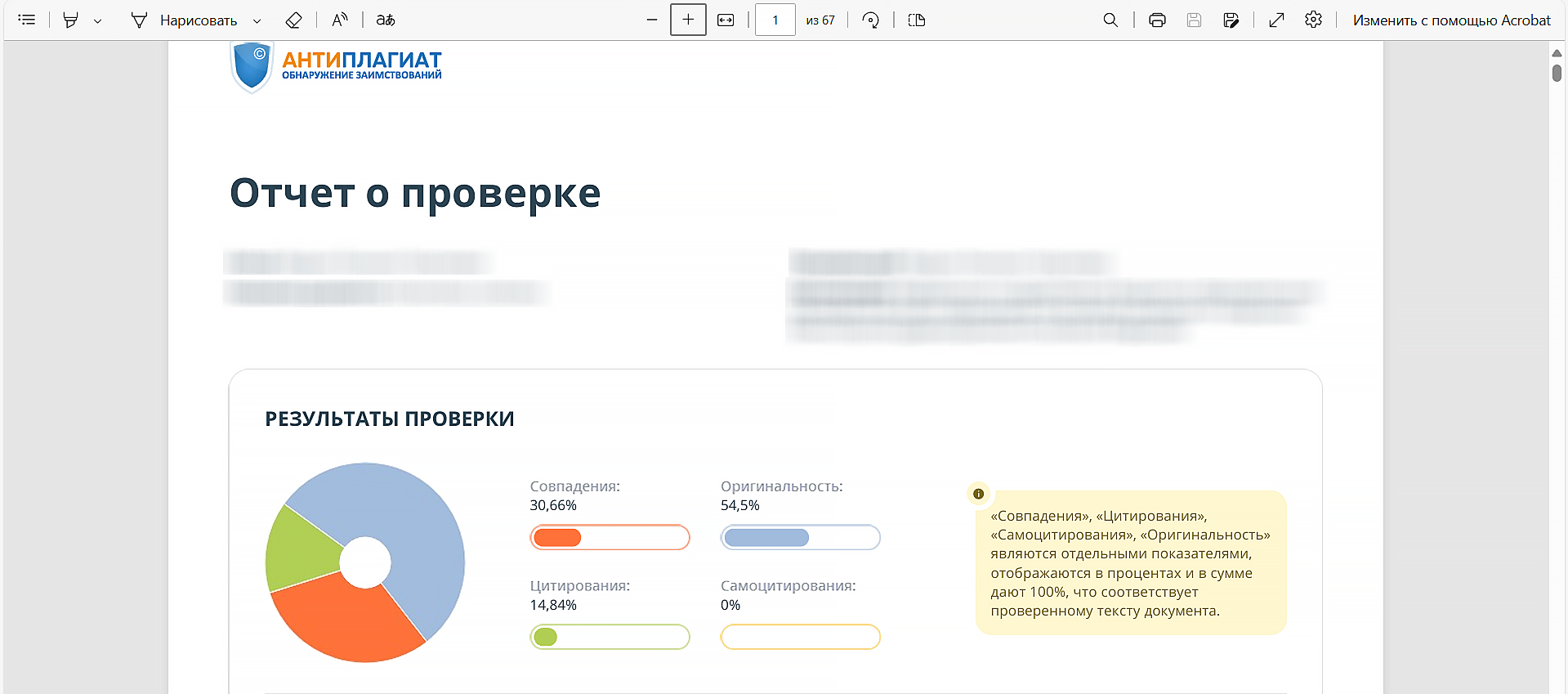Click the Оригинальность: label

(x=781, y=486)
